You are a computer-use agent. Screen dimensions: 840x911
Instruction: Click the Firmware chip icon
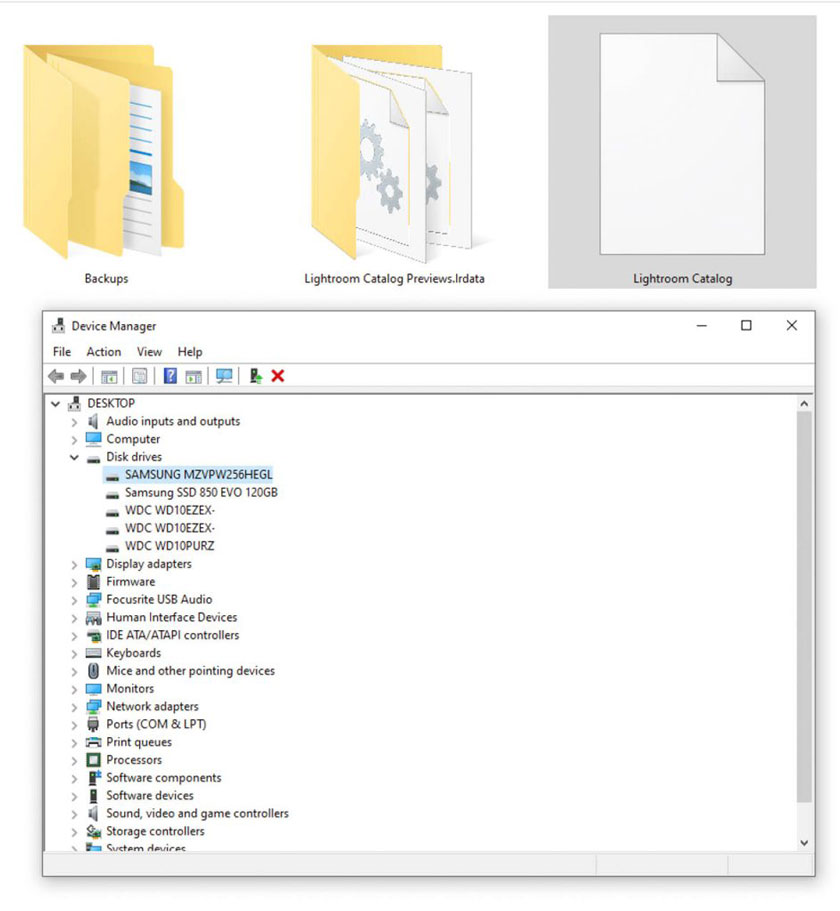pyautogui.click(x=93, y=582)
